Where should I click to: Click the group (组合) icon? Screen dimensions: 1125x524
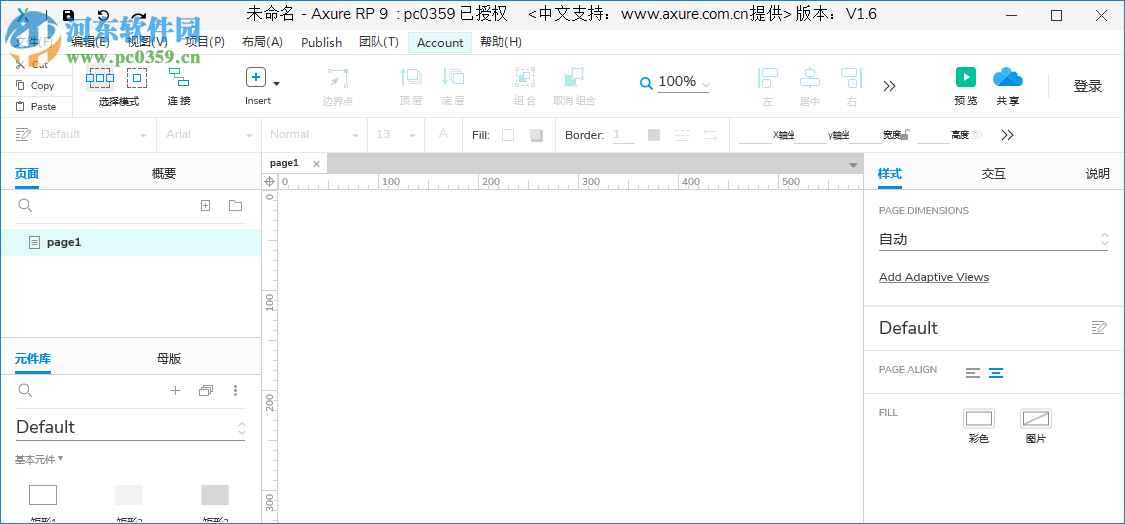click(x=525, y=78)
